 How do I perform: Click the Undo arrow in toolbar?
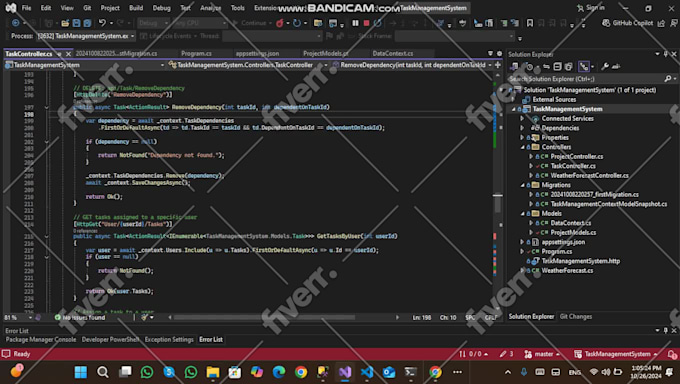[x=102, y=23]
